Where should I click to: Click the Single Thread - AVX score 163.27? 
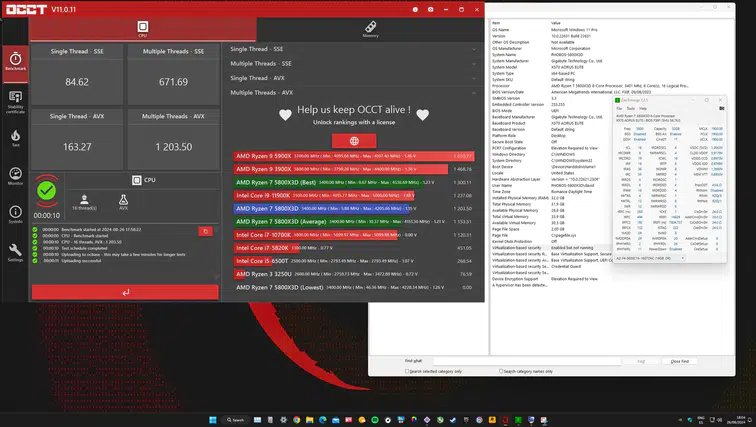point(77,147)
